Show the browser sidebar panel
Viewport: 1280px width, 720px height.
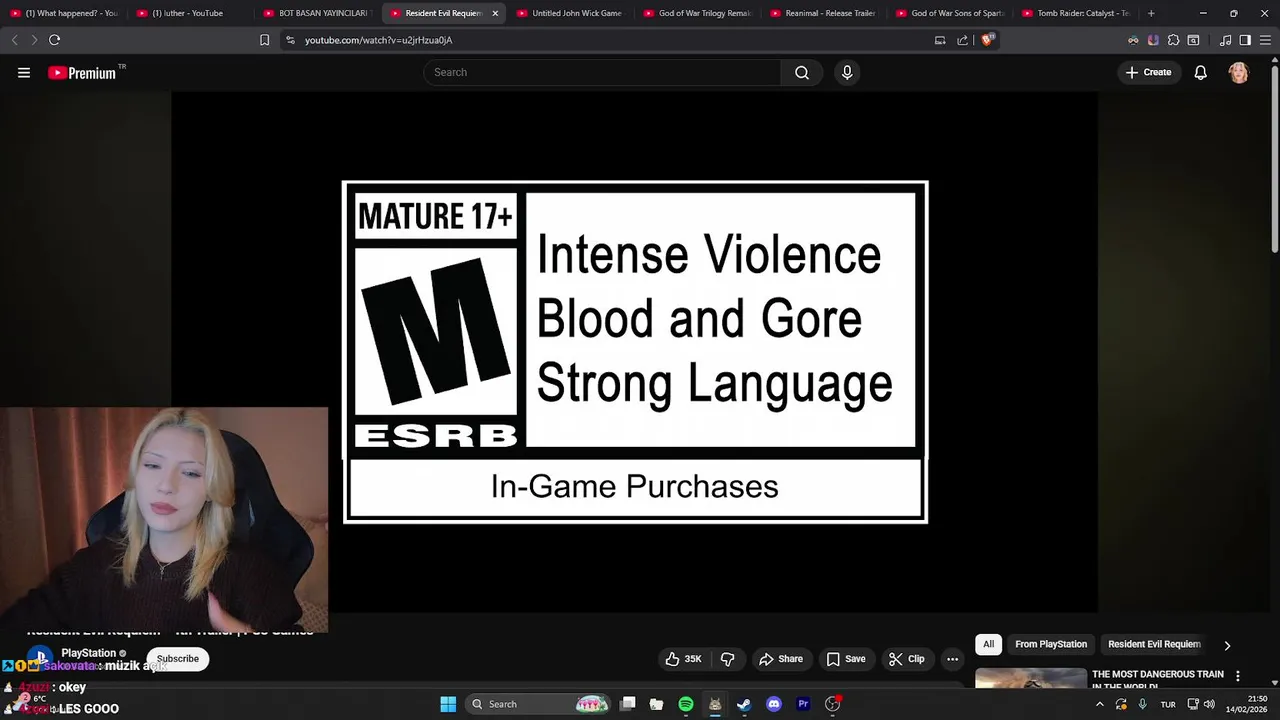[x=1245, y=40]
